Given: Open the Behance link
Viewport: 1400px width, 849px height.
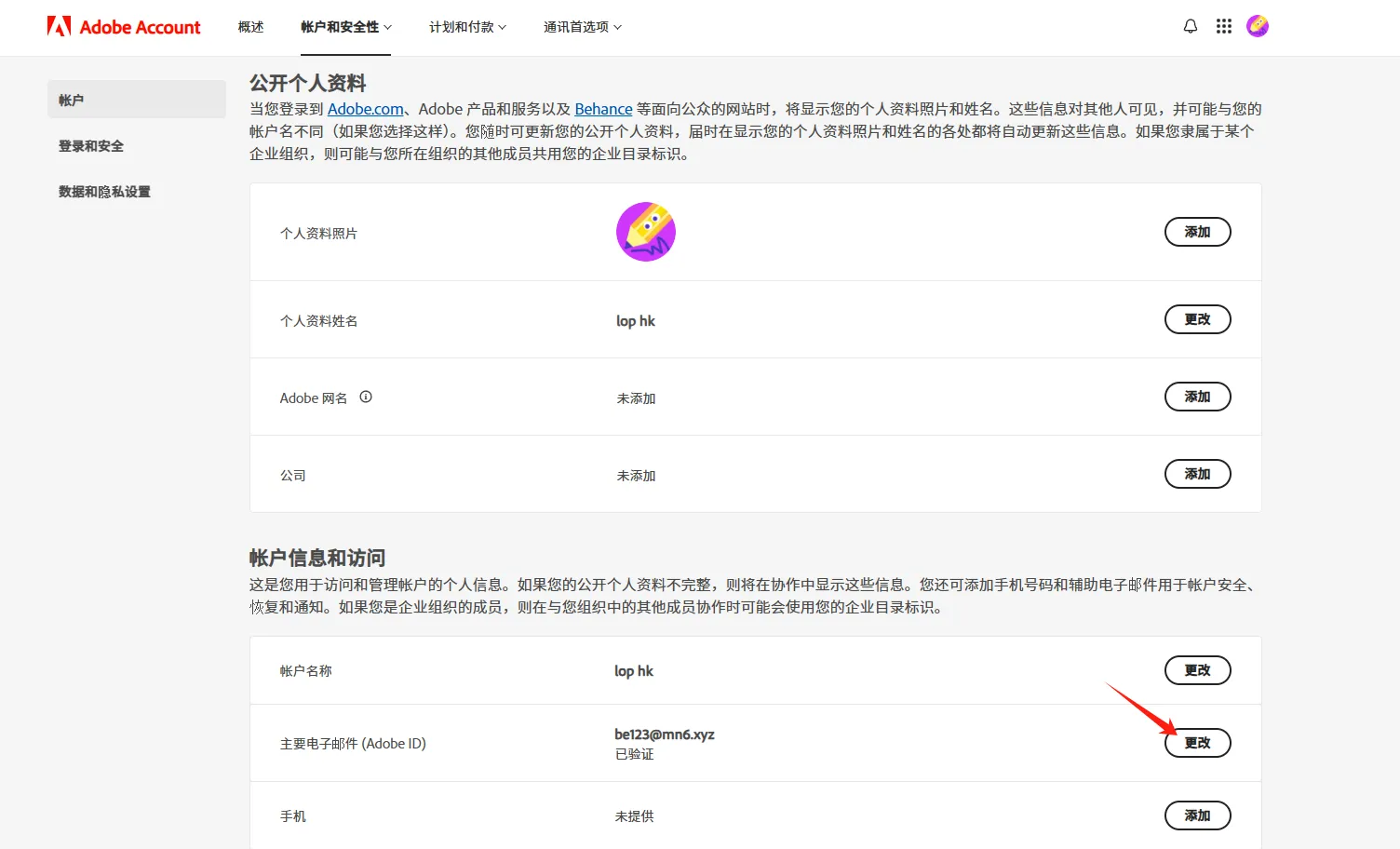Looking at the screenshot, I should point(603,109).
